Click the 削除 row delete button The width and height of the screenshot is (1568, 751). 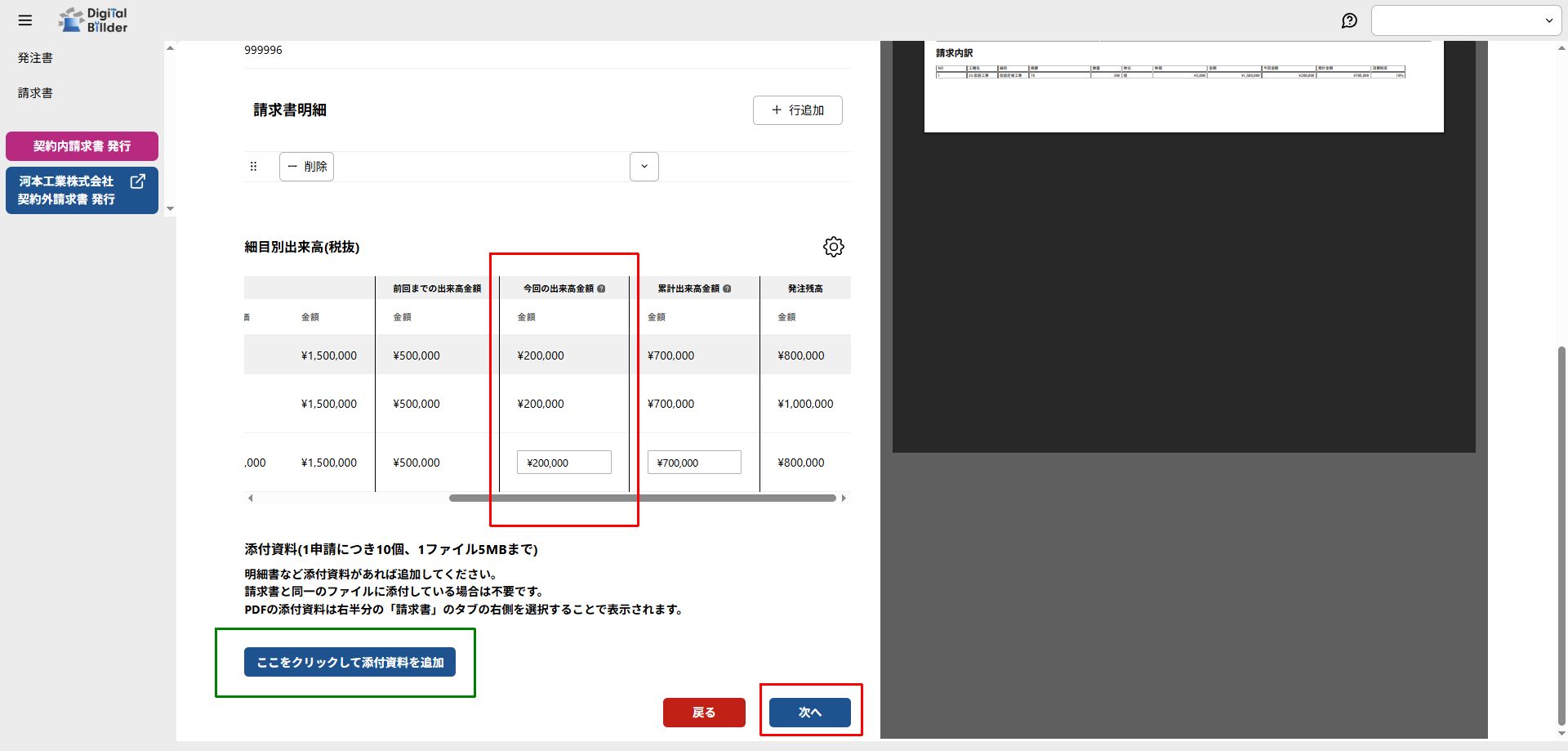pos(306,167)
